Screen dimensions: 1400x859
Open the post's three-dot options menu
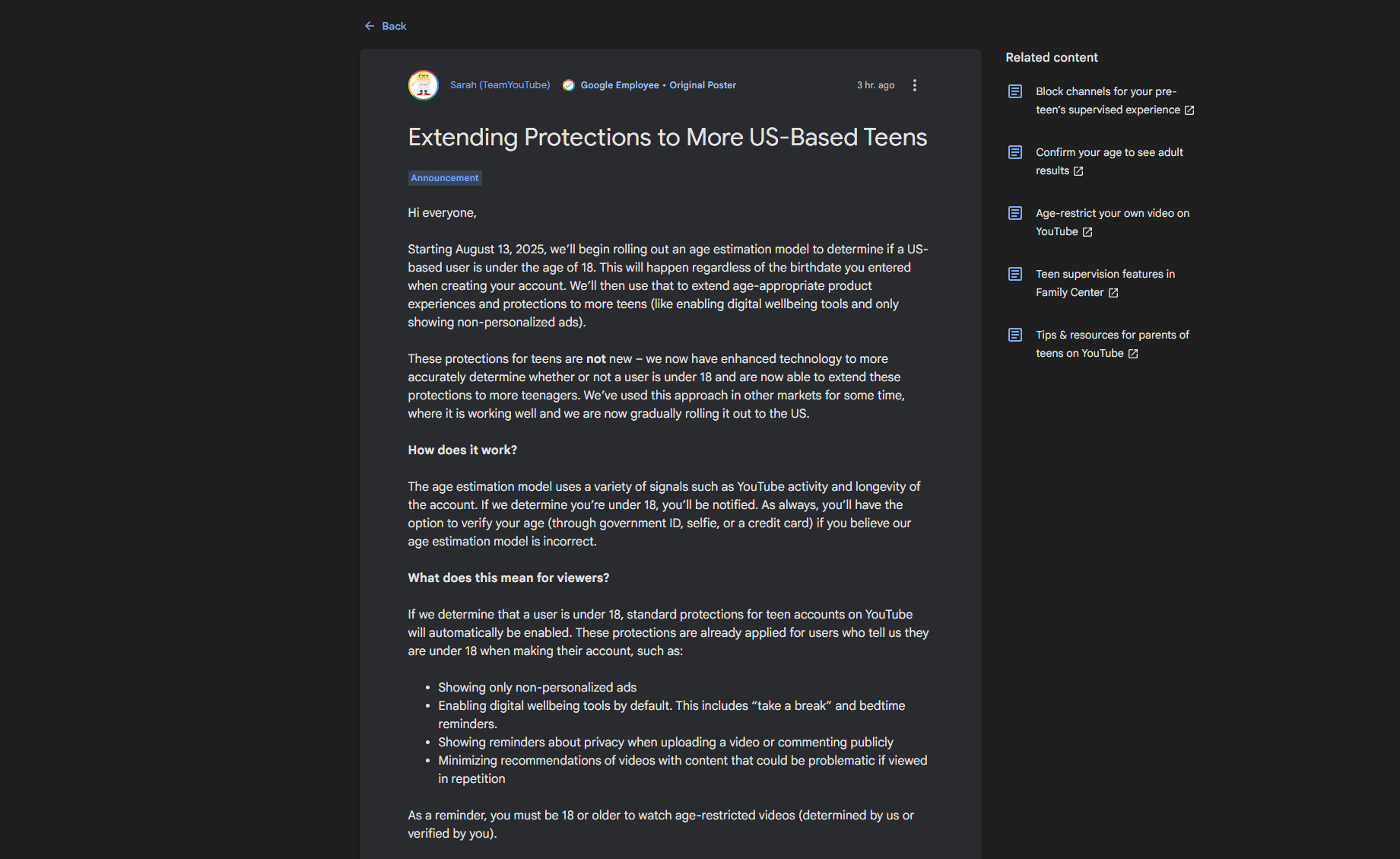(x=915, y=85)
